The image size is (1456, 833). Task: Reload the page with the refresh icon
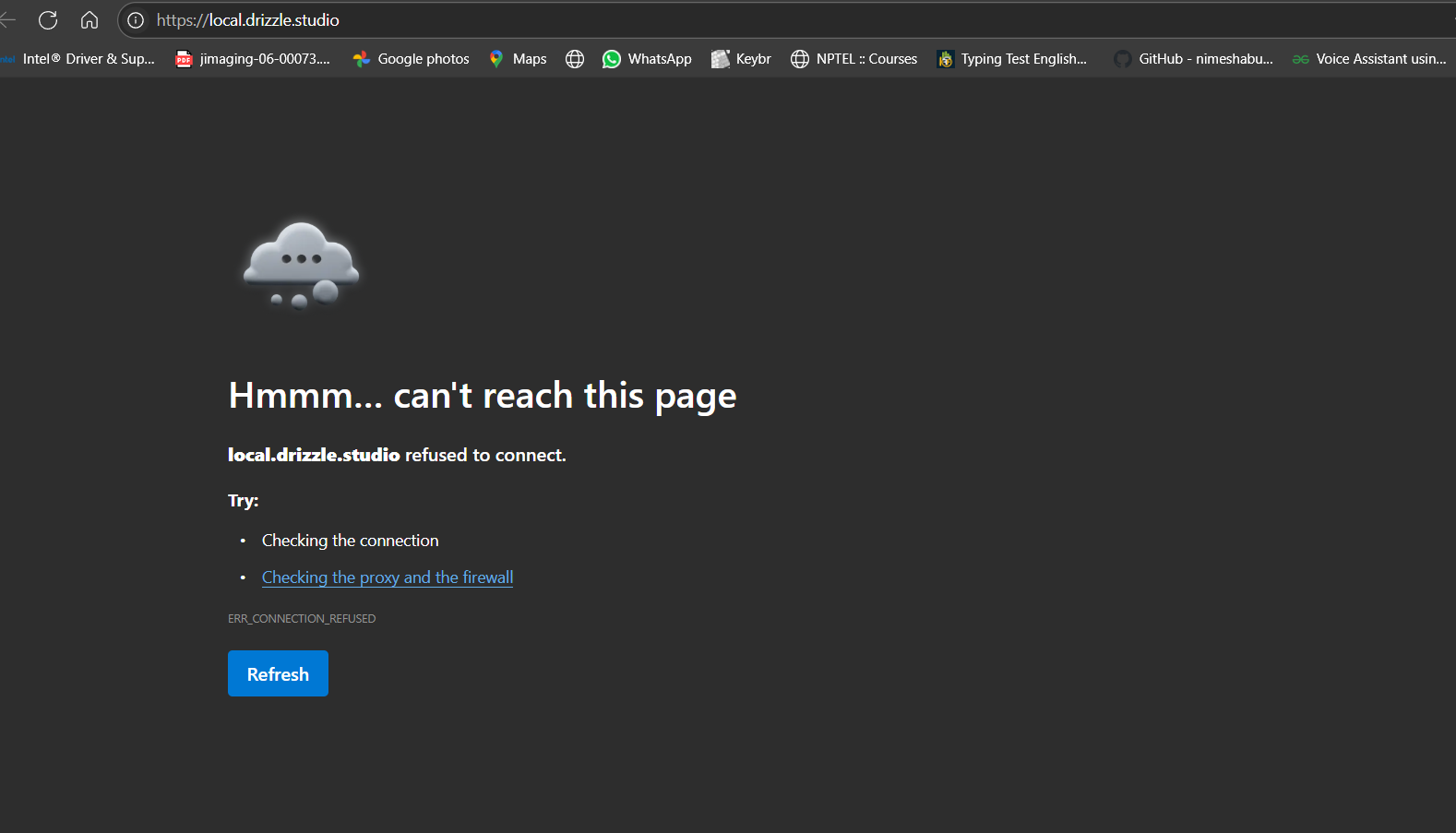tap(48, 19)
